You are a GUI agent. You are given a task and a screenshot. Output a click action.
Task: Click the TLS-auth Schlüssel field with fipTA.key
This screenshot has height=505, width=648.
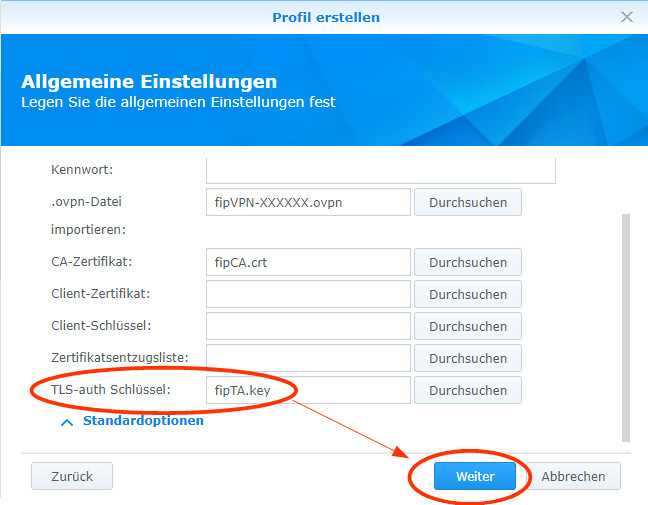point(308,390)
